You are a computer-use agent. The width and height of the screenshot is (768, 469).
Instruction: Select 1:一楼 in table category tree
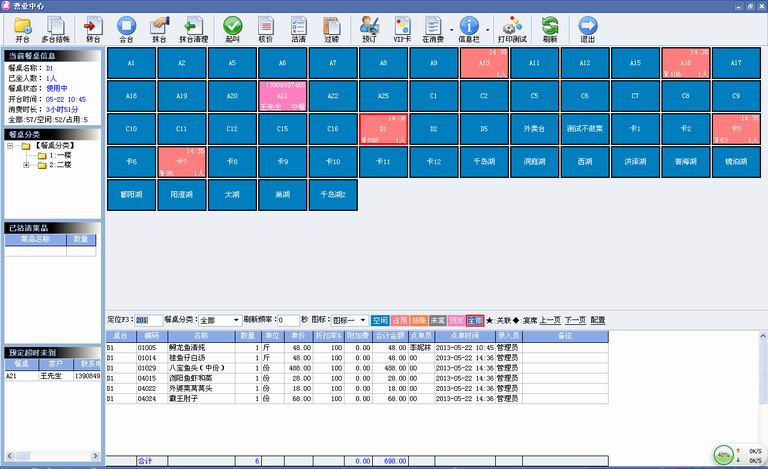62,155
